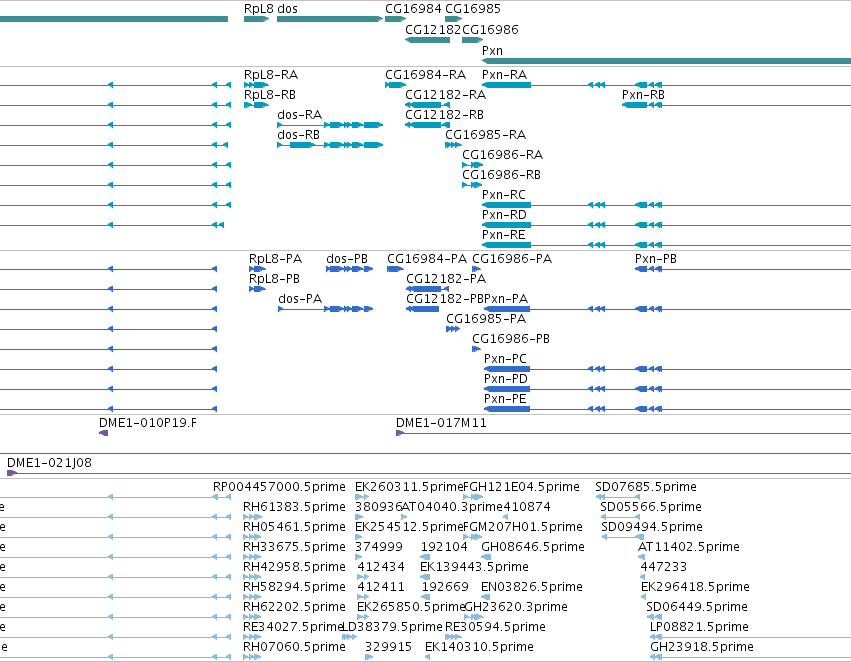Screen dimensions: 851x662
Task: Select the SD05566.5prime EST label
Action: [x=651, y=507]
